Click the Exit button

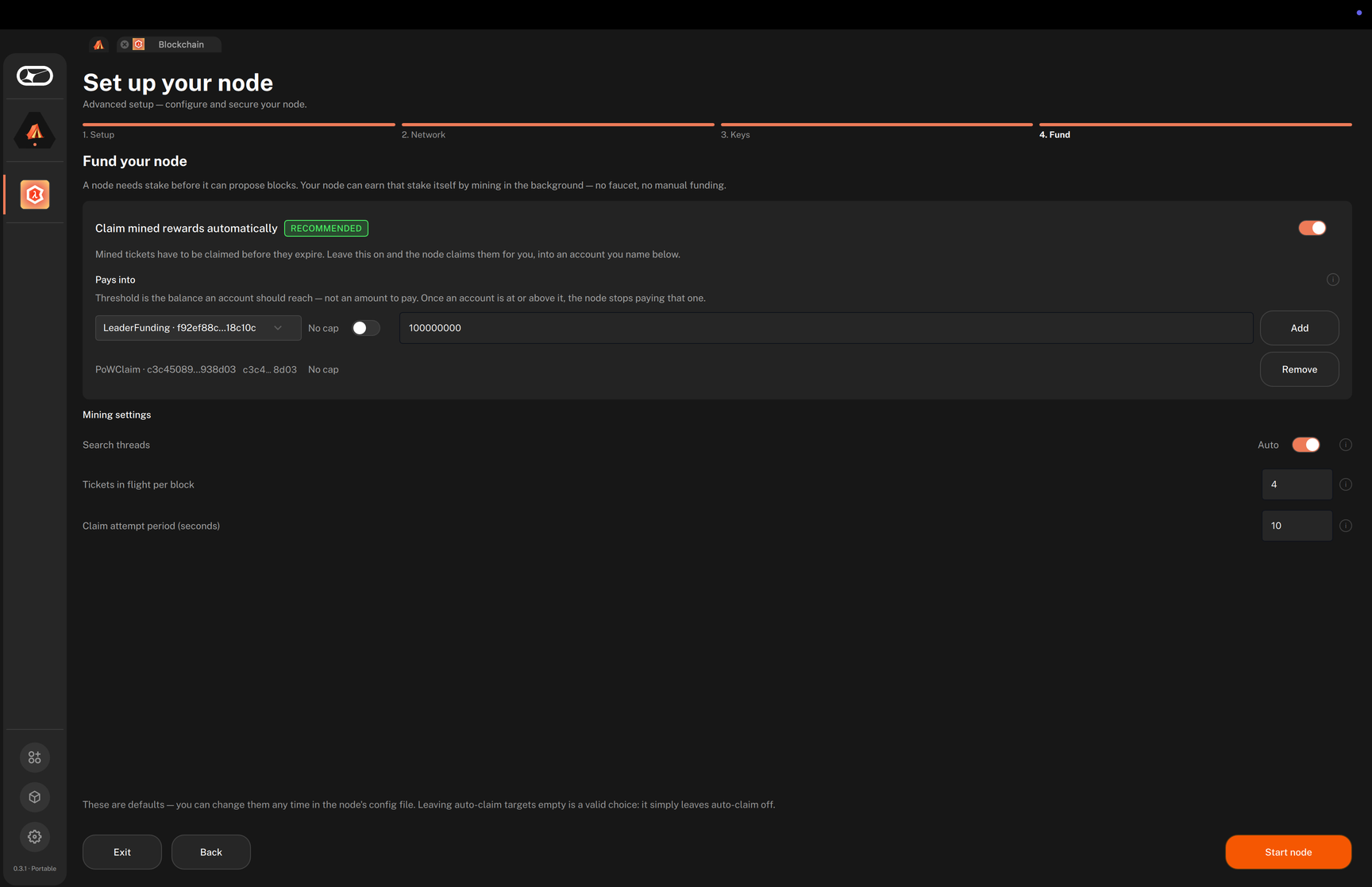coord(122,852)
